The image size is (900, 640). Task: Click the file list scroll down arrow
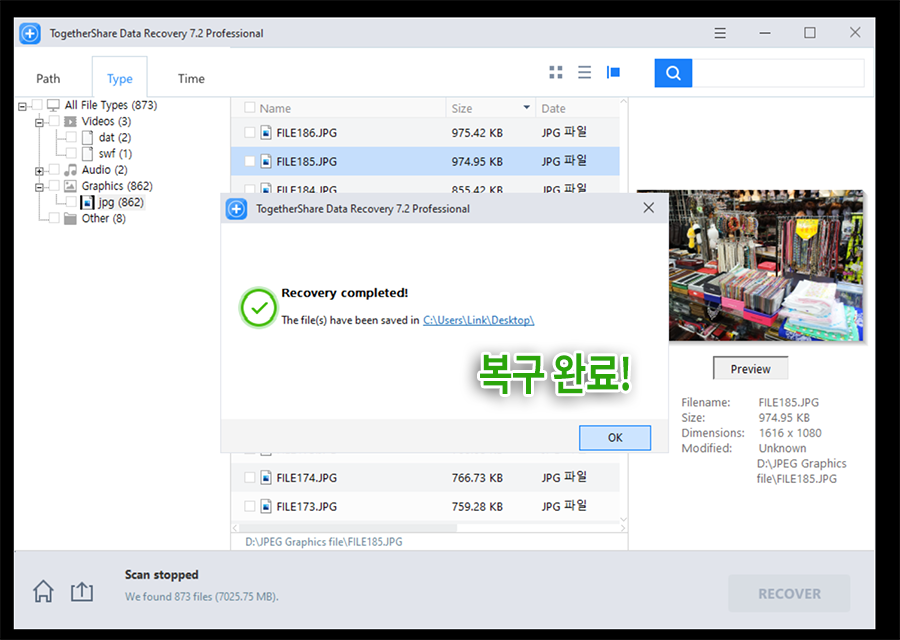623,519
